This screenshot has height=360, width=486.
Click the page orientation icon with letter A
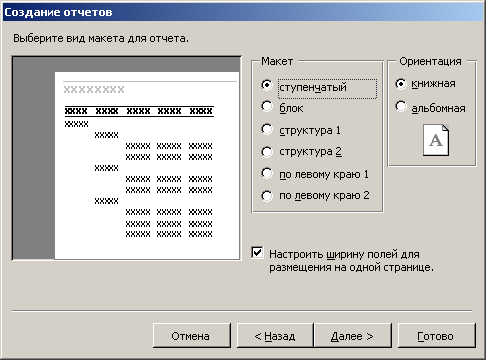tap(436, 140)
